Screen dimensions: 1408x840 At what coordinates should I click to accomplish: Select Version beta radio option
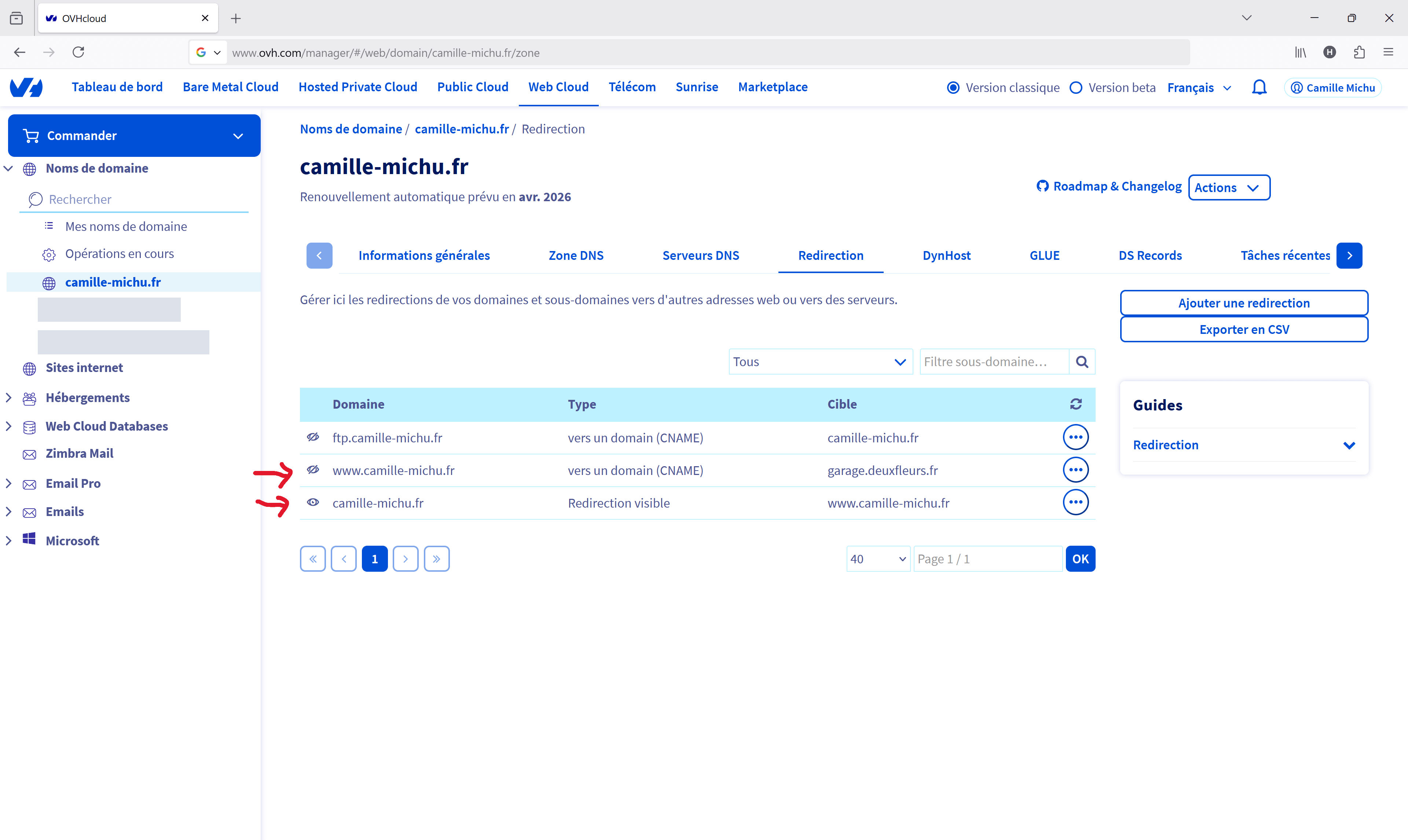[1076, 88]
